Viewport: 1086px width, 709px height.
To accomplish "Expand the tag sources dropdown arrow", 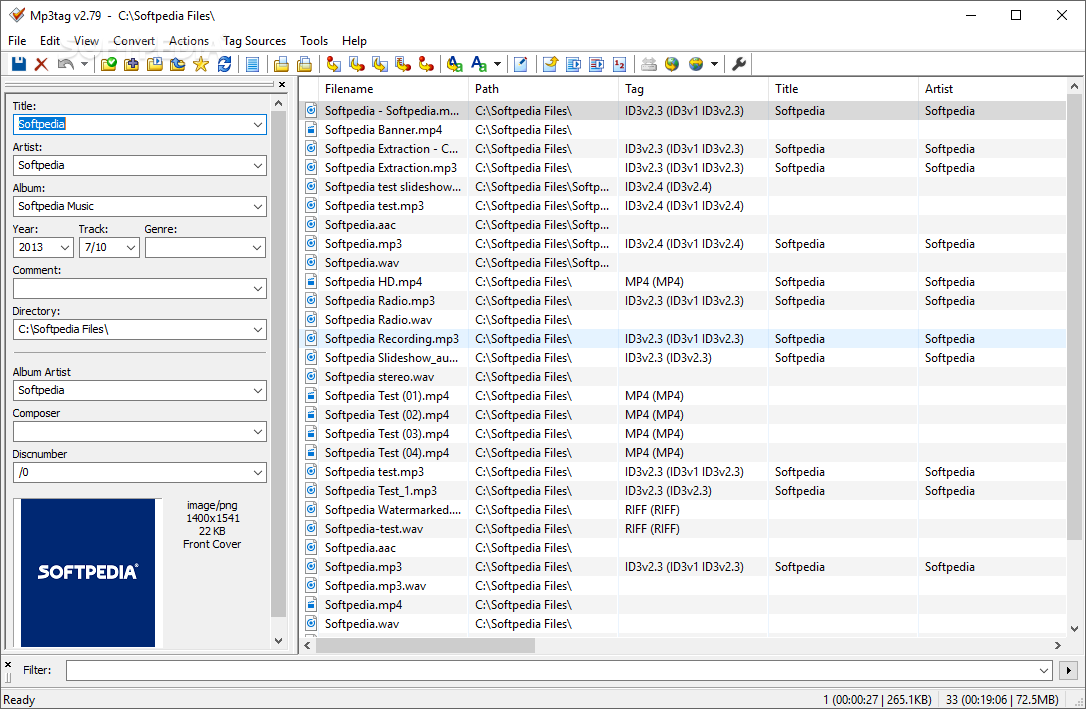I will tap(714, 64).
